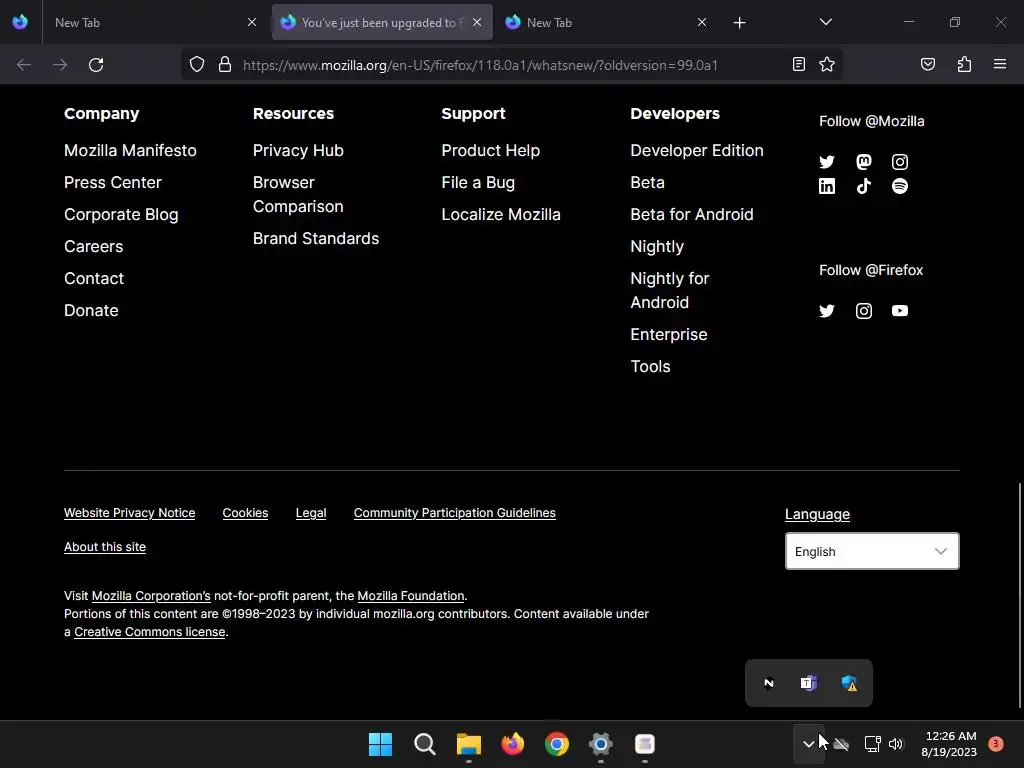Open Microsoft Teams tray icon
This screenshot has width=1024, height=768.
808,683
